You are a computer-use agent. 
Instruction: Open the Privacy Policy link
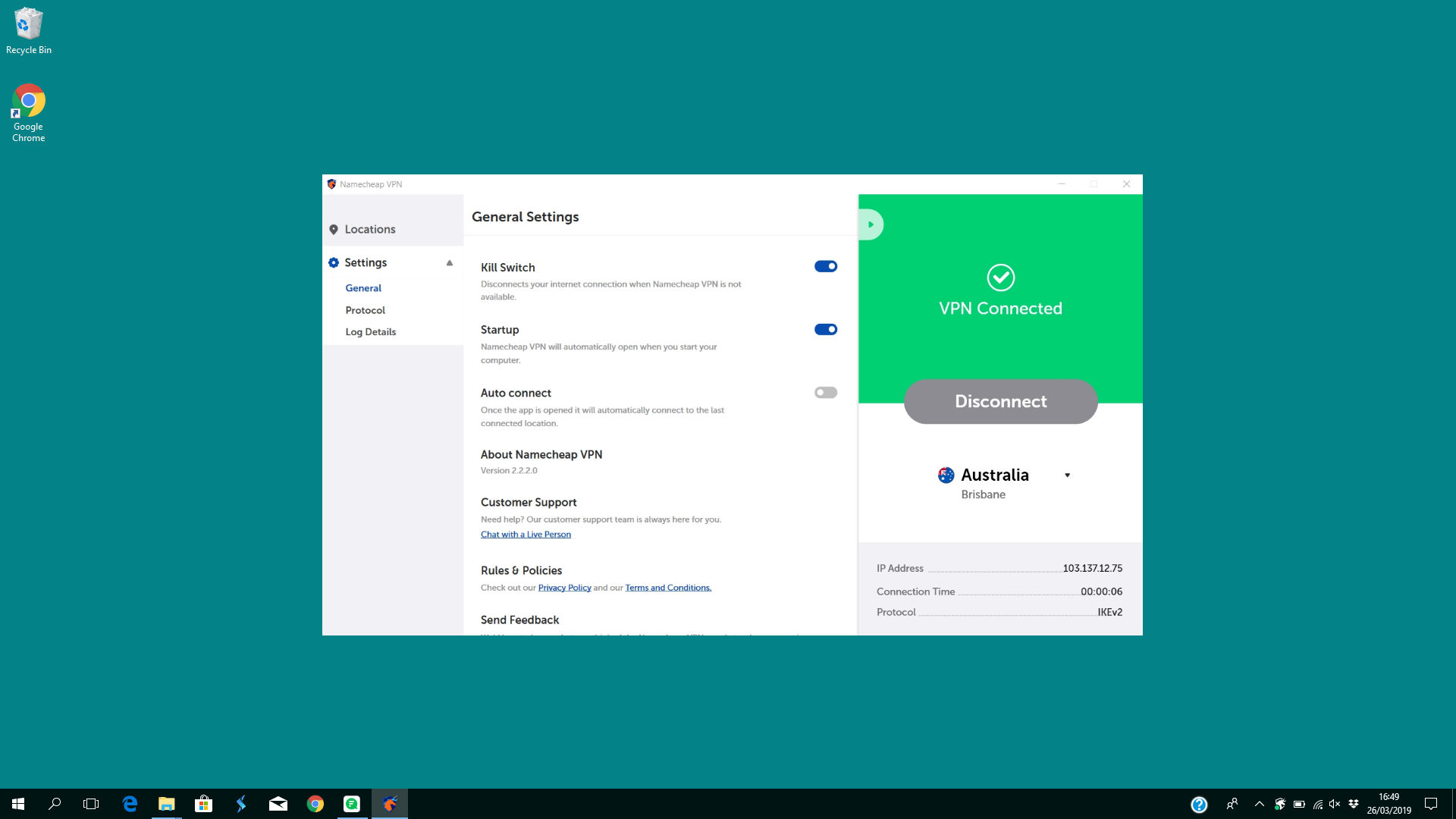point(564,588)
